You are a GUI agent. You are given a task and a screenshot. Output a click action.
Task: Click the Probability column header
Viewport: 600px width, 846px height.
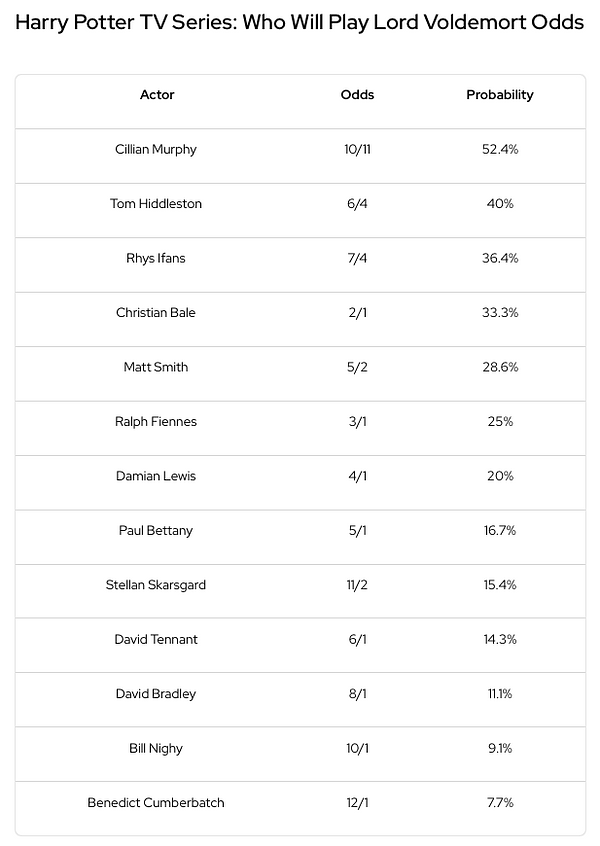pyautogui.click(x=500, y=95)
